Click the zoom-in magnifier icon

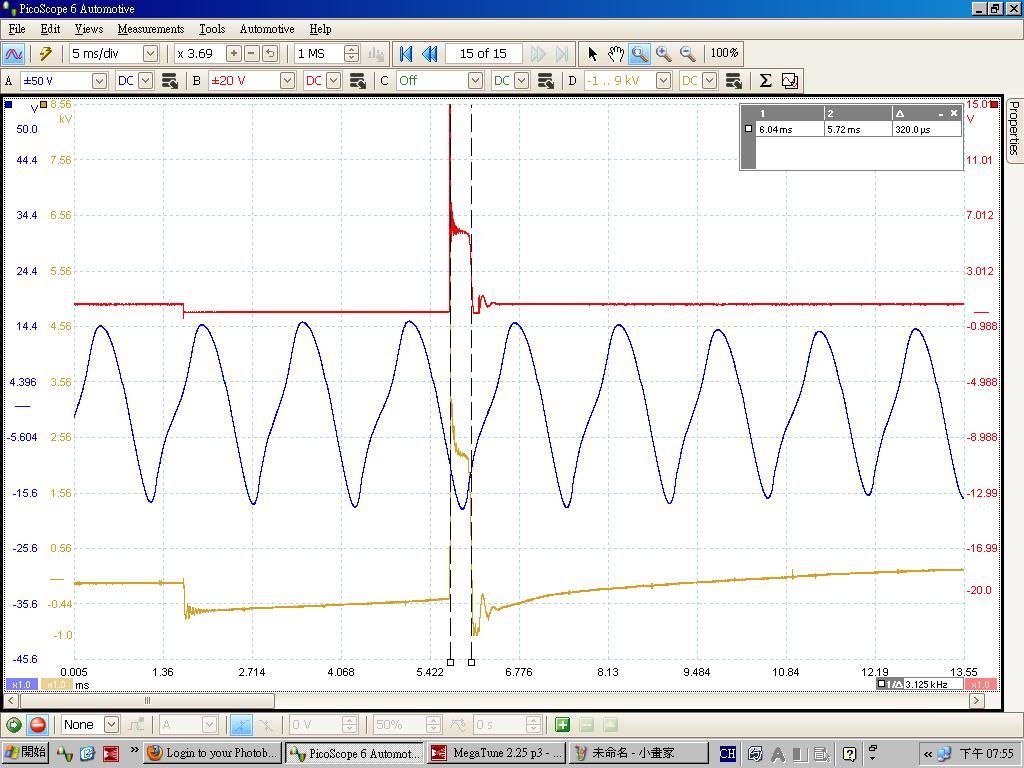pos(663,54)
